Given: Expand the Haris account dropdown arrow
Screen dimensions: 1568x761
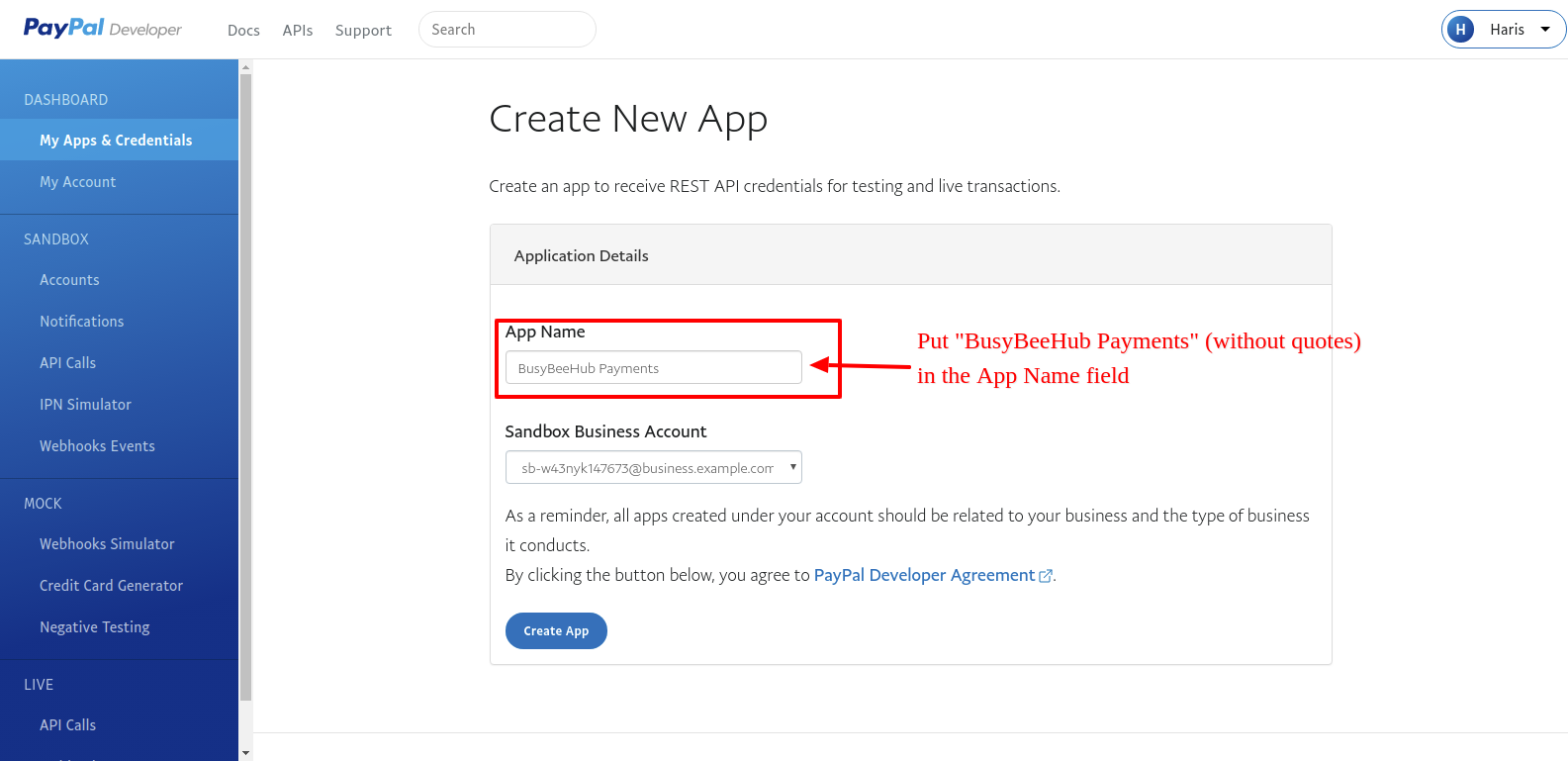Looking at the screenshot, I should (x=1545, y=30).
